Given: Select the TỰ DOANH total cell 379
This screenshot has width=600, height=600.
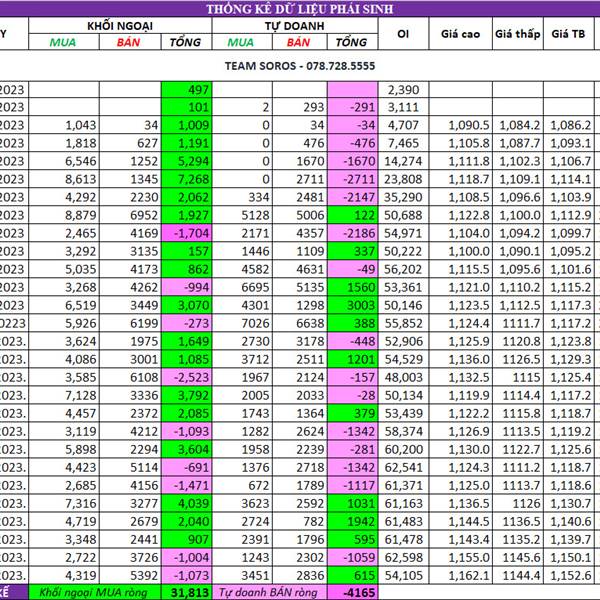Looking at the screenshot, I should (352, 413).
